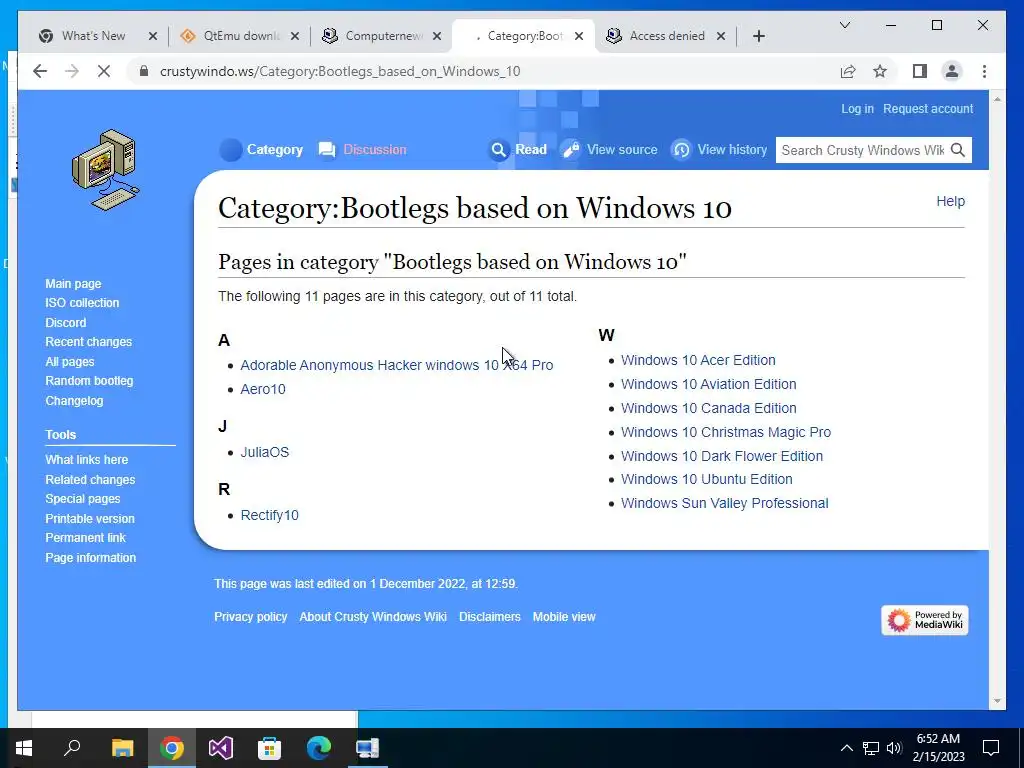Open What links here
This screenshot has width=1024, height=768.
86,460
